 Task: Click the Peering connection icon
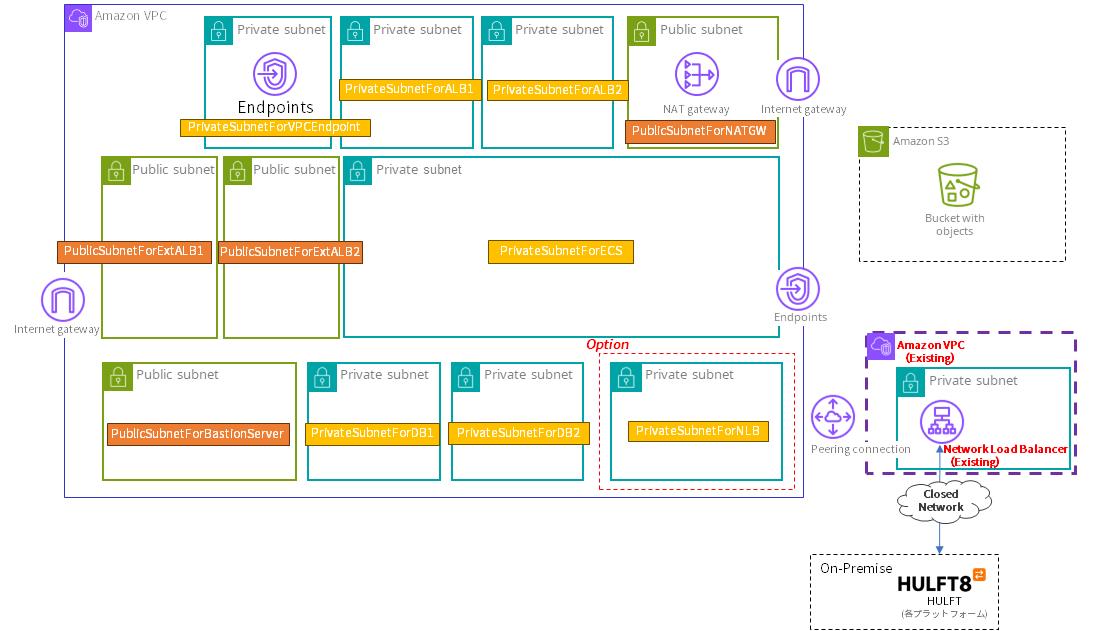pos(832,417)
